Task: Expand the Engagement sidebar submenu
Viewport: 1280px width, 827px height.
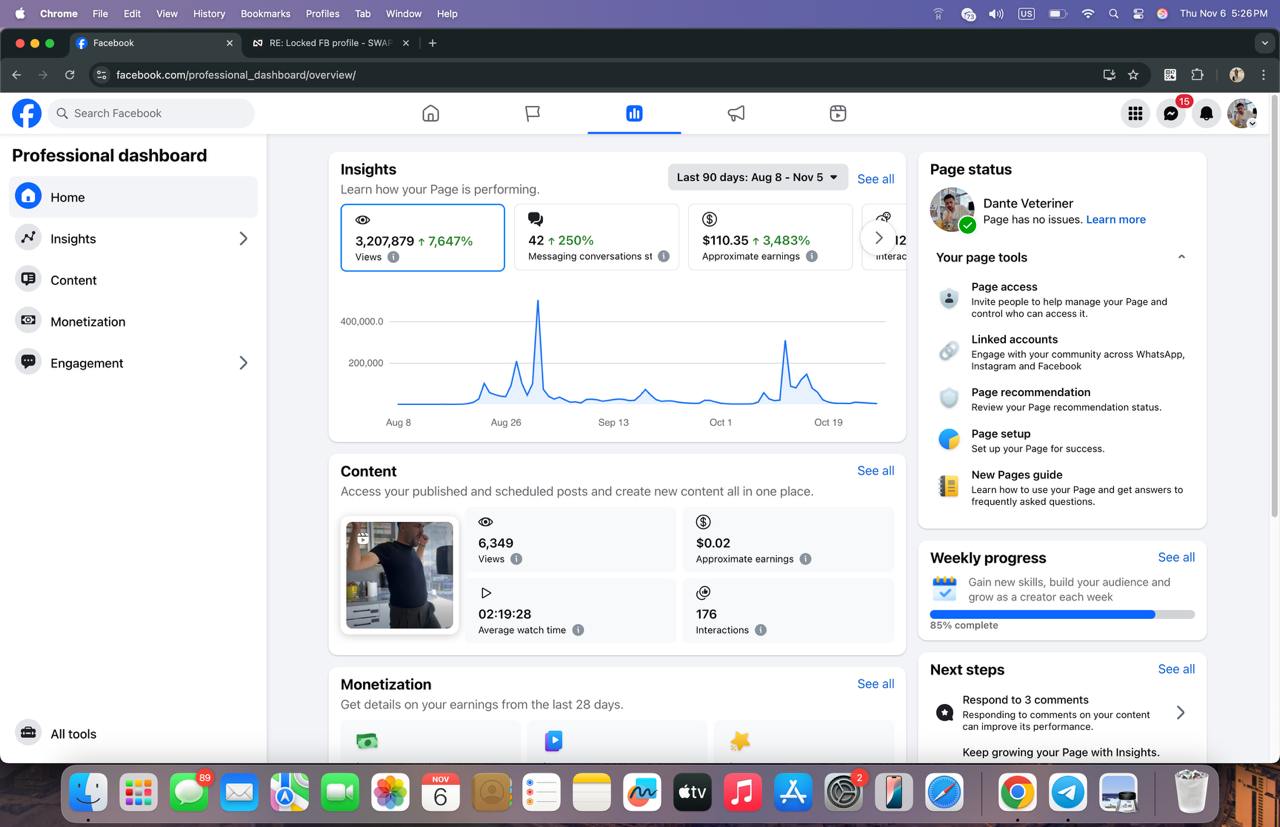Action: pos(243,363)
